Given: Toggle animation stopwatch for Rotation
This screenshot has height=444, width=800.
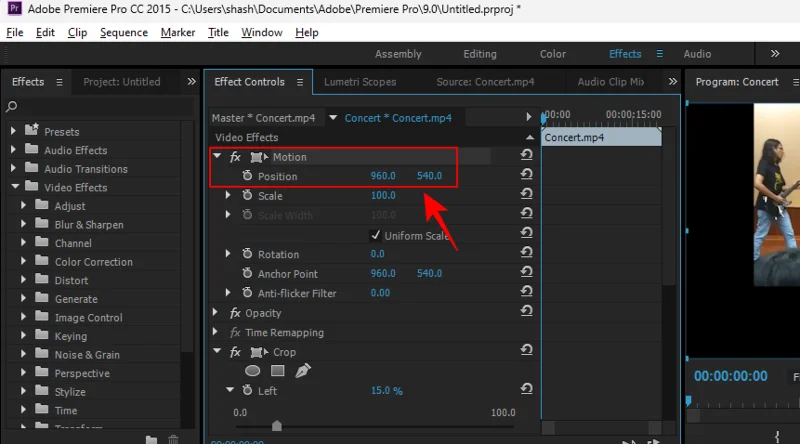Looking at the screenshot, I should click(247, 254).
